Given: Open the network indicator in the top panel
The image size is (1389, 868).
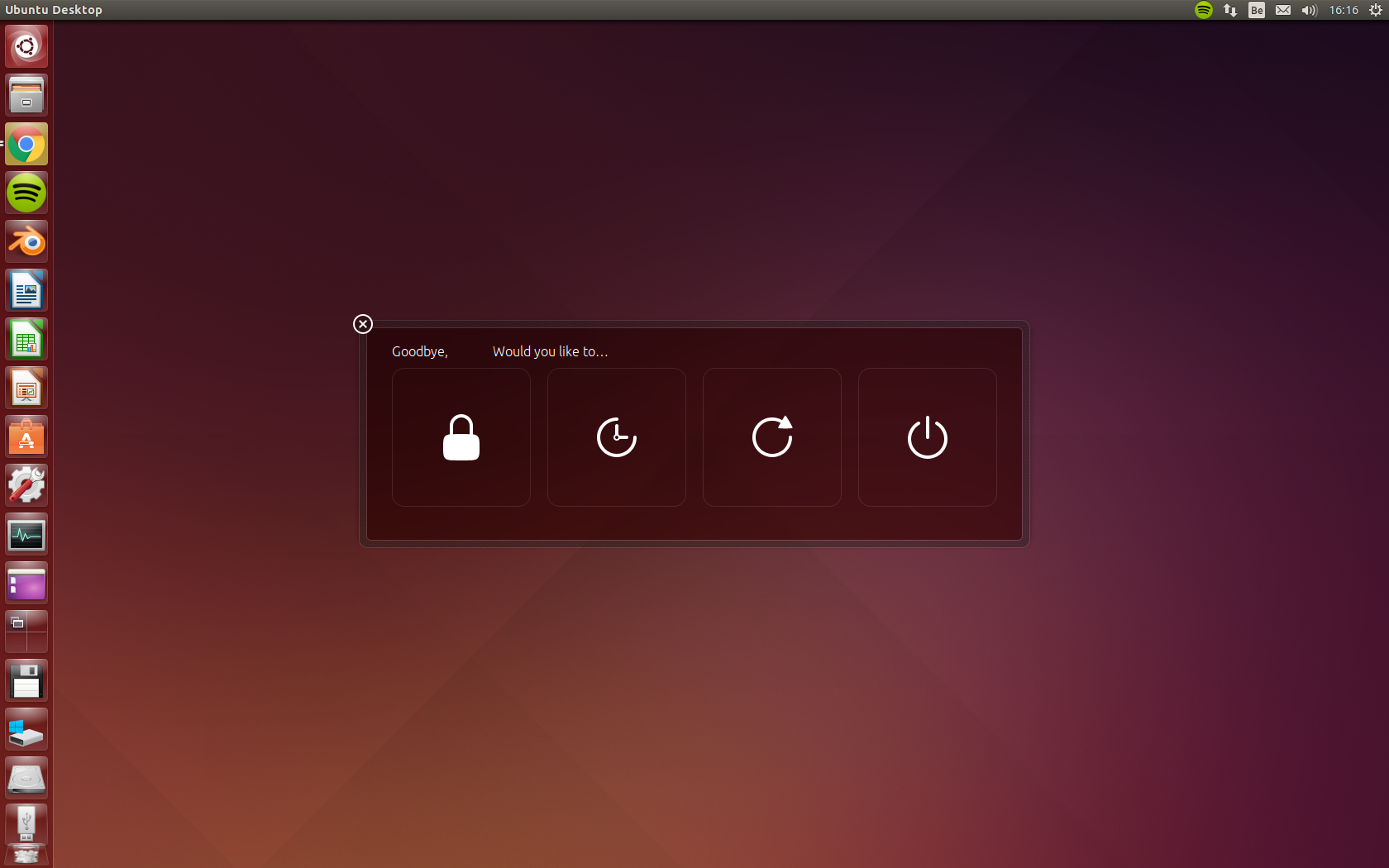Looking at the screenshot, I should click(x=1230, y=10).
